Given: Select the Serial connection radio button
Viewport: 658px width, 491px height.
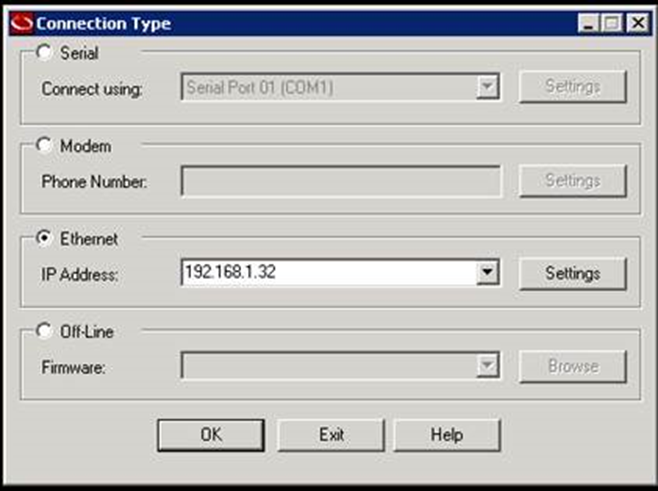Looking at the screenshot, I should pyautogui.click(x=43, y=52).
